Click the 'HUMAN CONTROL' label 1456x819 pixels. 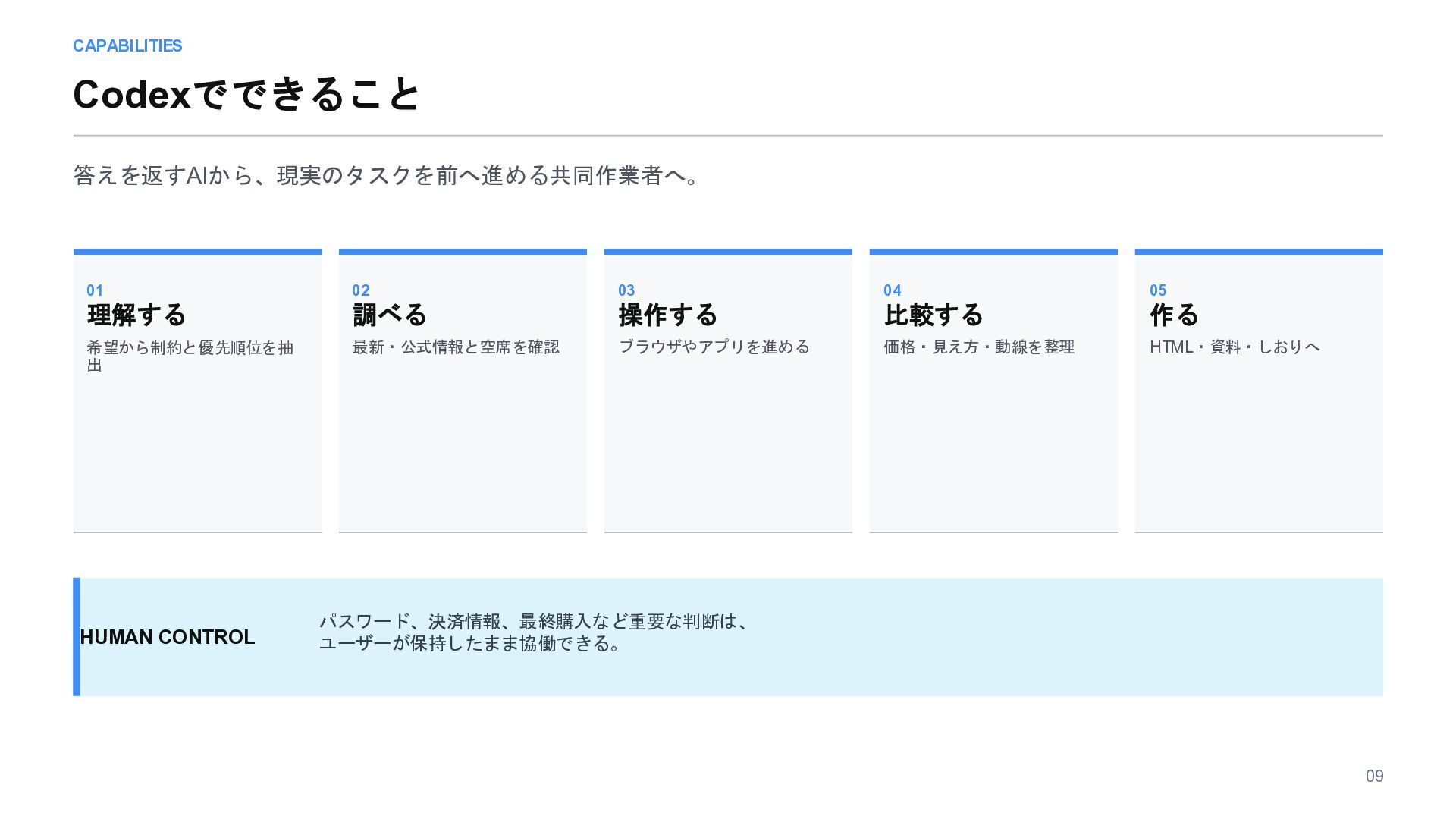coord(168,637)
